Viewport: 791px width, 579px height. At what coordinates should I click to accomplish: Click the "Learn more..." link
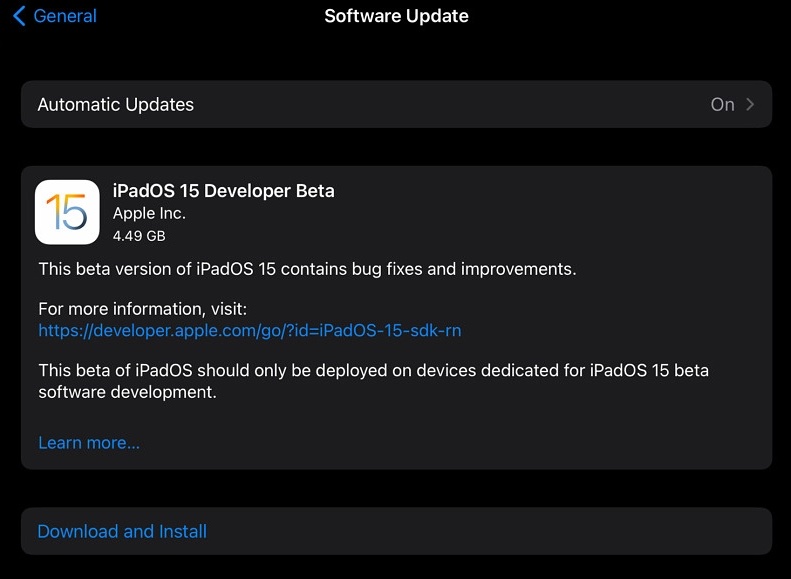pos(89,442)
